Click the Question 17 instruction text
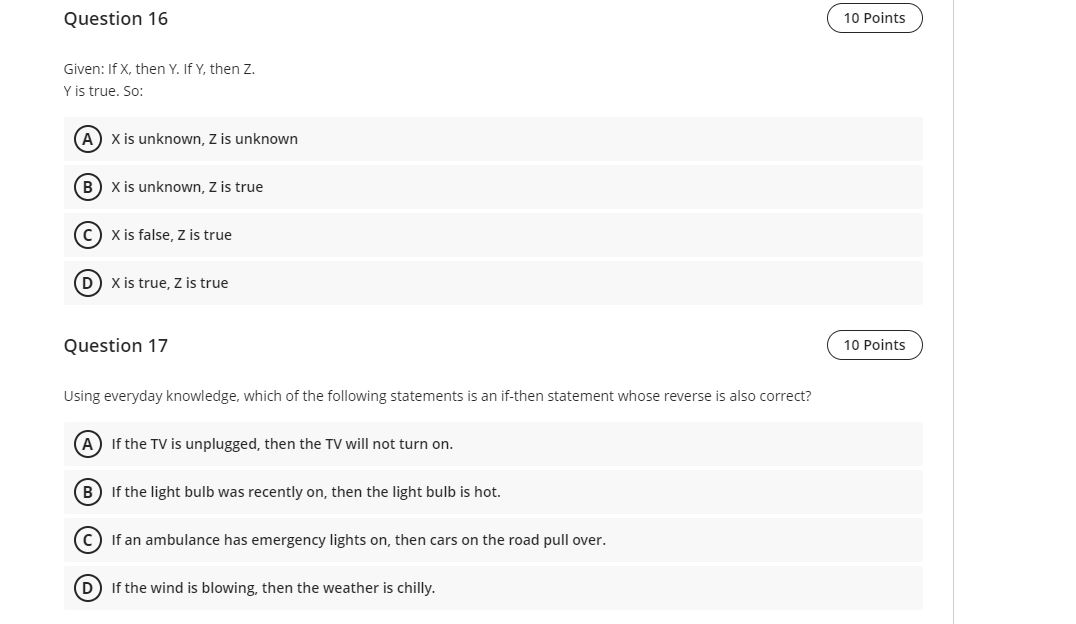The height and width of the screenshot is (624, 1076). (437, 395)
